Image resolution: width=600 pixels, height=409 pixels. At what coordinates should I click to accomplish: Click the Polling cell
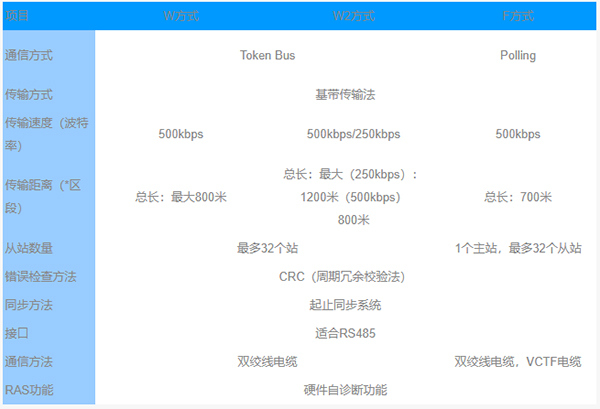tap(518, 56)
